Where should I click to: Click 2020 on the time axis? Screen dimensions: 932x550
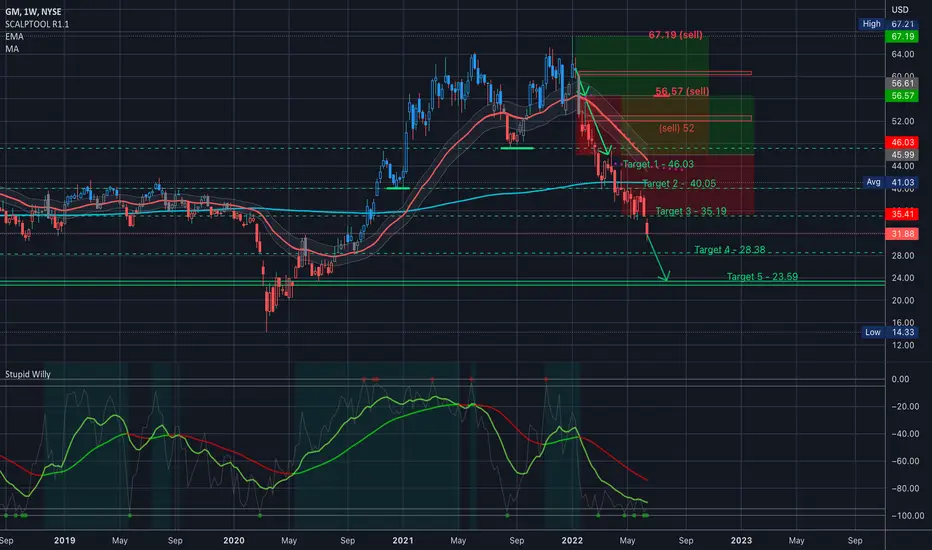pyautogui.click(x=234, y=540)
